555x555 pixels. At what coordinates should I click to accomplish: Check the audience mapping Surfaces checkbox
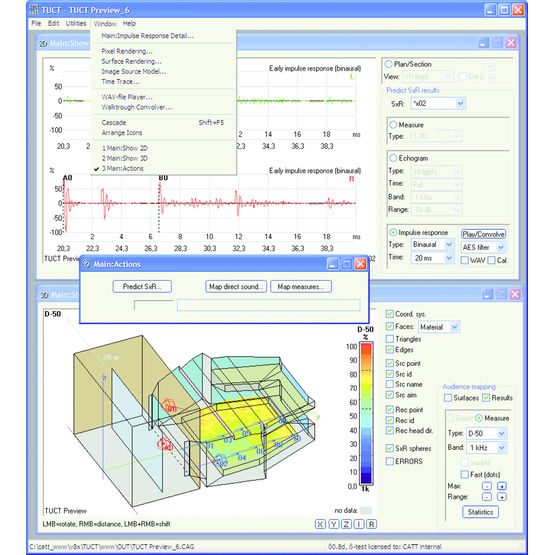pyautogui.click(x=448, y=398)
